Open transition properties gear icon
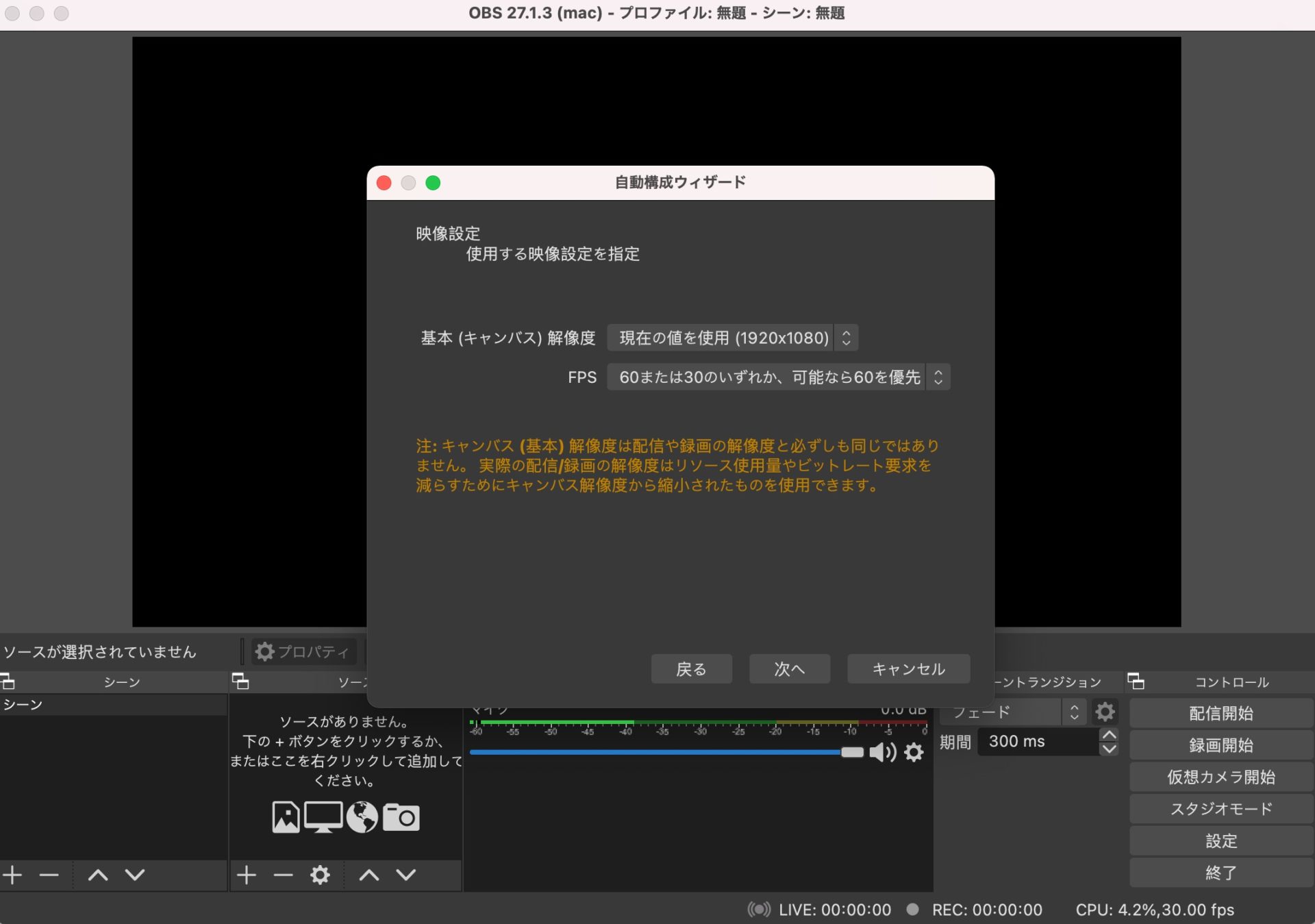 (x=1104, y=712)
